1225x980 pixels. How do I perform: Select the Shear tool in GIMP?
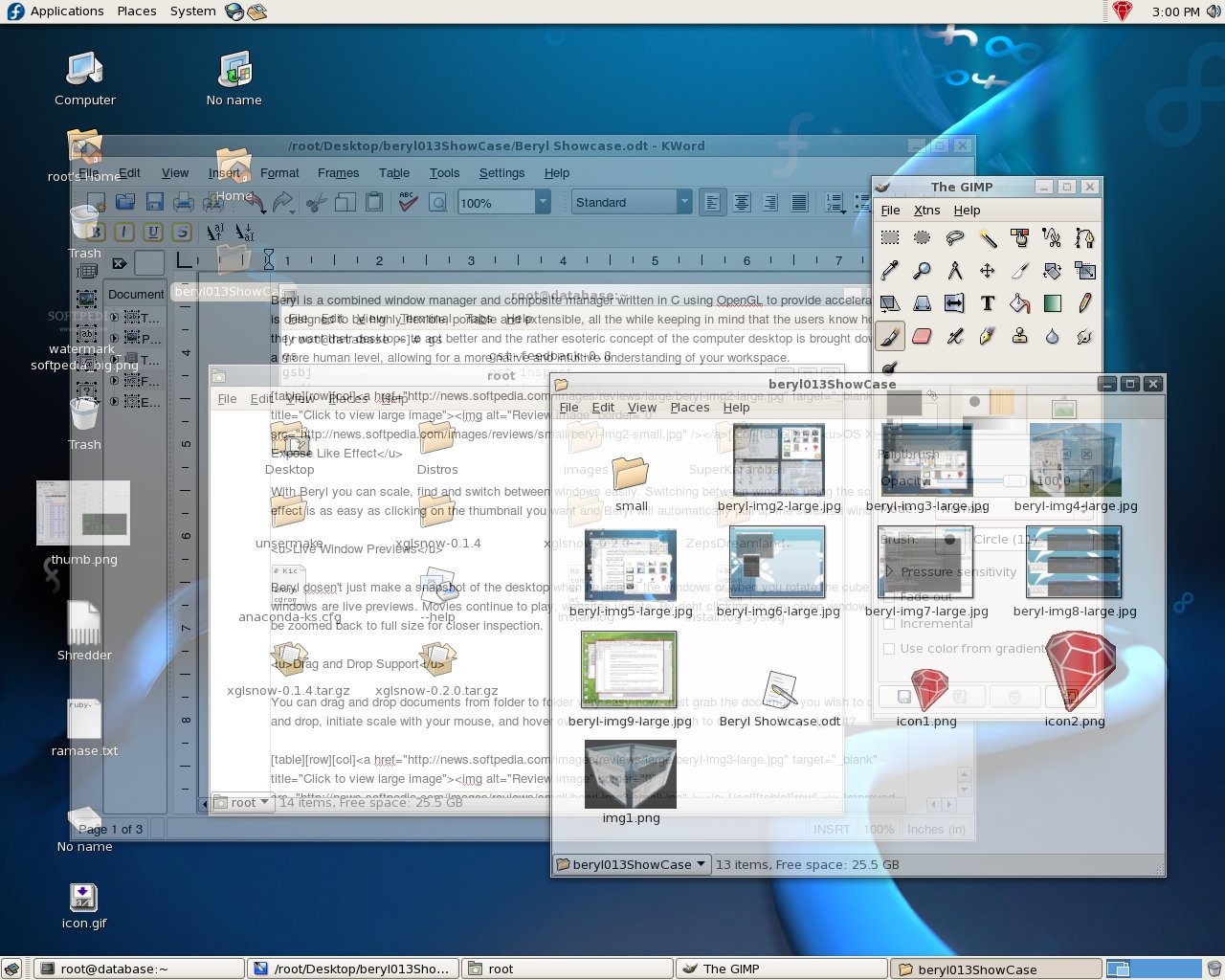(890, 303)
